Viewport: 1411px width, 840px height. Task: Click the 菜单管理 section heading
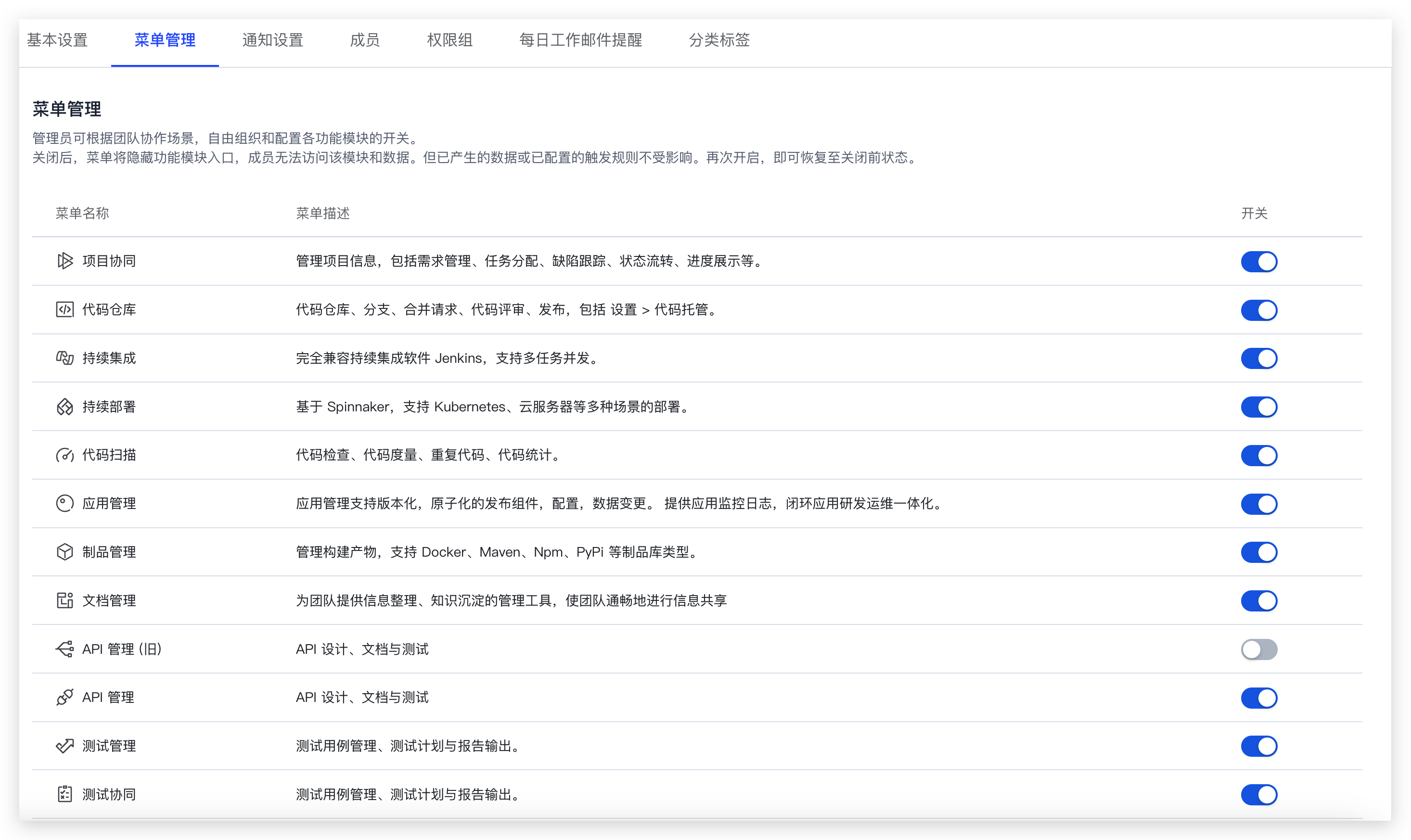[x=67, y=109]
